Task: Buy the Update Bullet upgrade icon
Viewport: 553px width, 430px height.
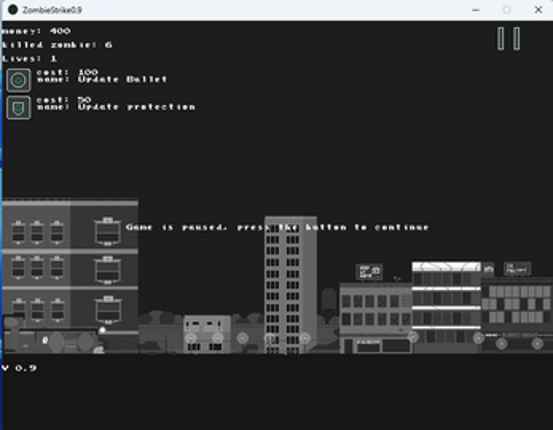Action: point(18,80)
